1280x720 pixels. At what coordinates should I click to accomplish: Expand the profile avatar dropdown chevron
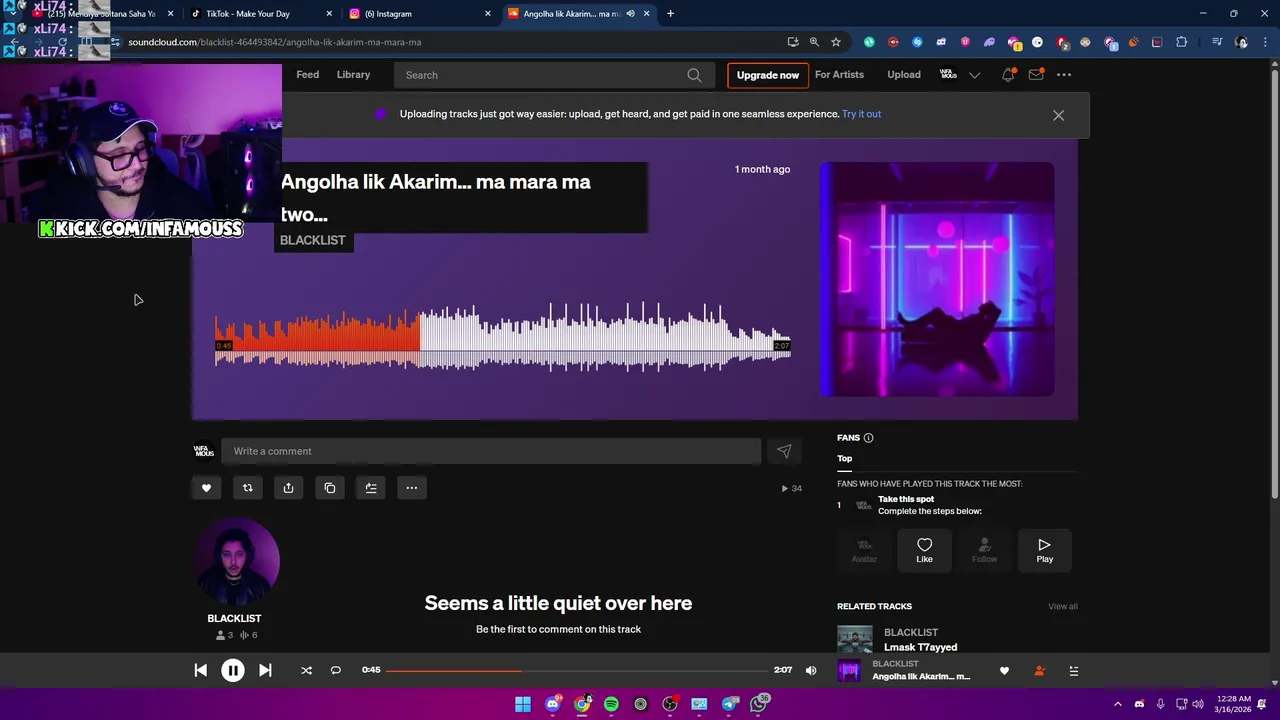[x=974, y=75]
